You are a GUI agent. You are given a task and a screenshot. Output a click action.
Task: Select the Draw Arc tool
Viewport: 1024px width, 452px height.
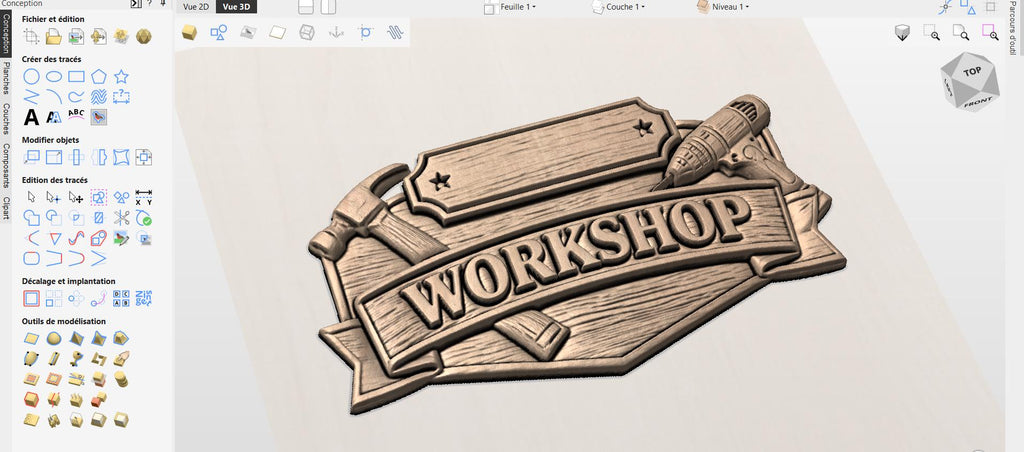pos(54,97)
